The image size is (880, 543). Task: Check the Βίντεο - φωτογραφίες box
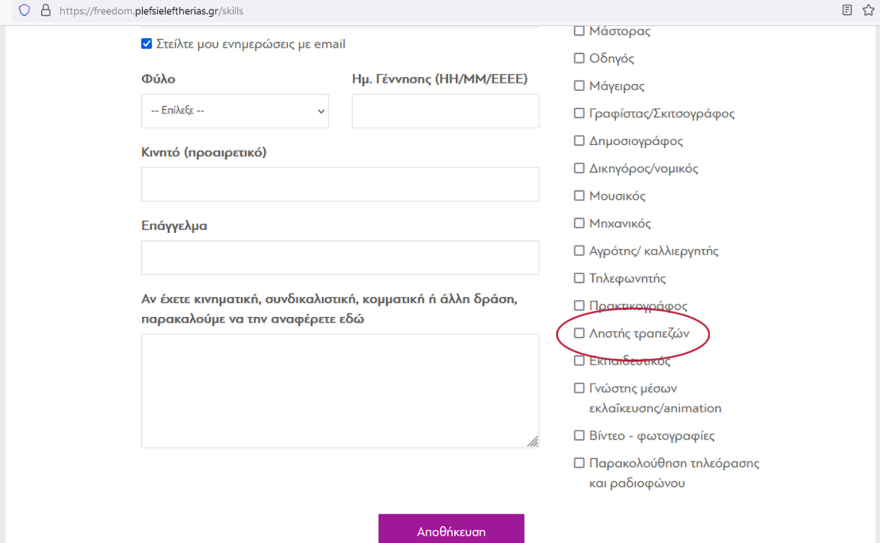[579, 436]
